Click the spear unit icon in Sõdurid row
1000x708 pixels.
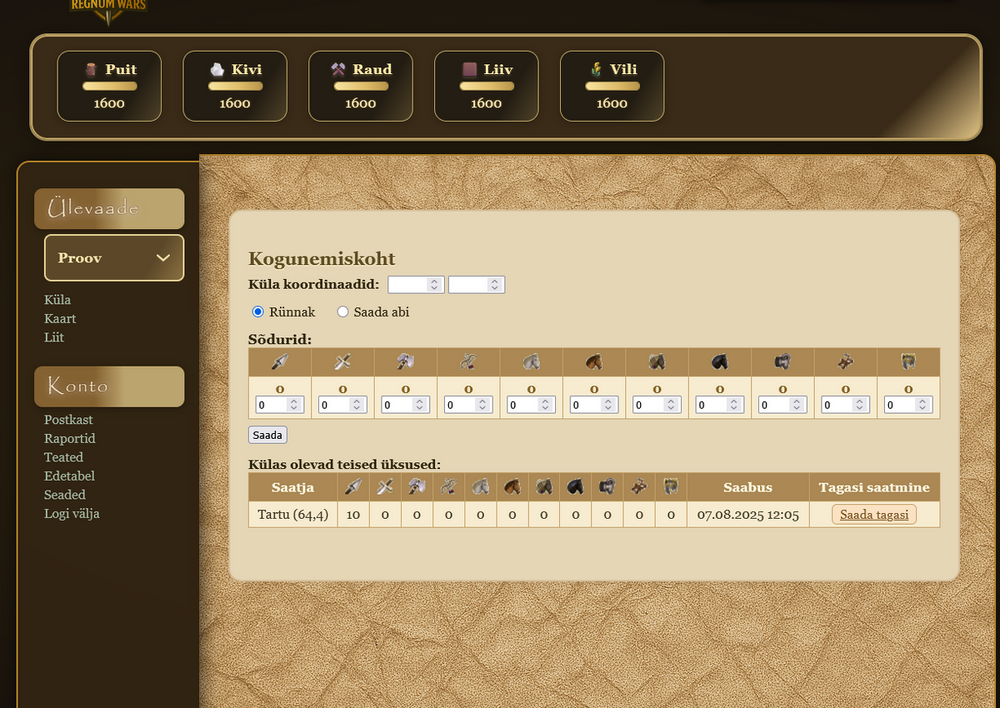point(279,362)
